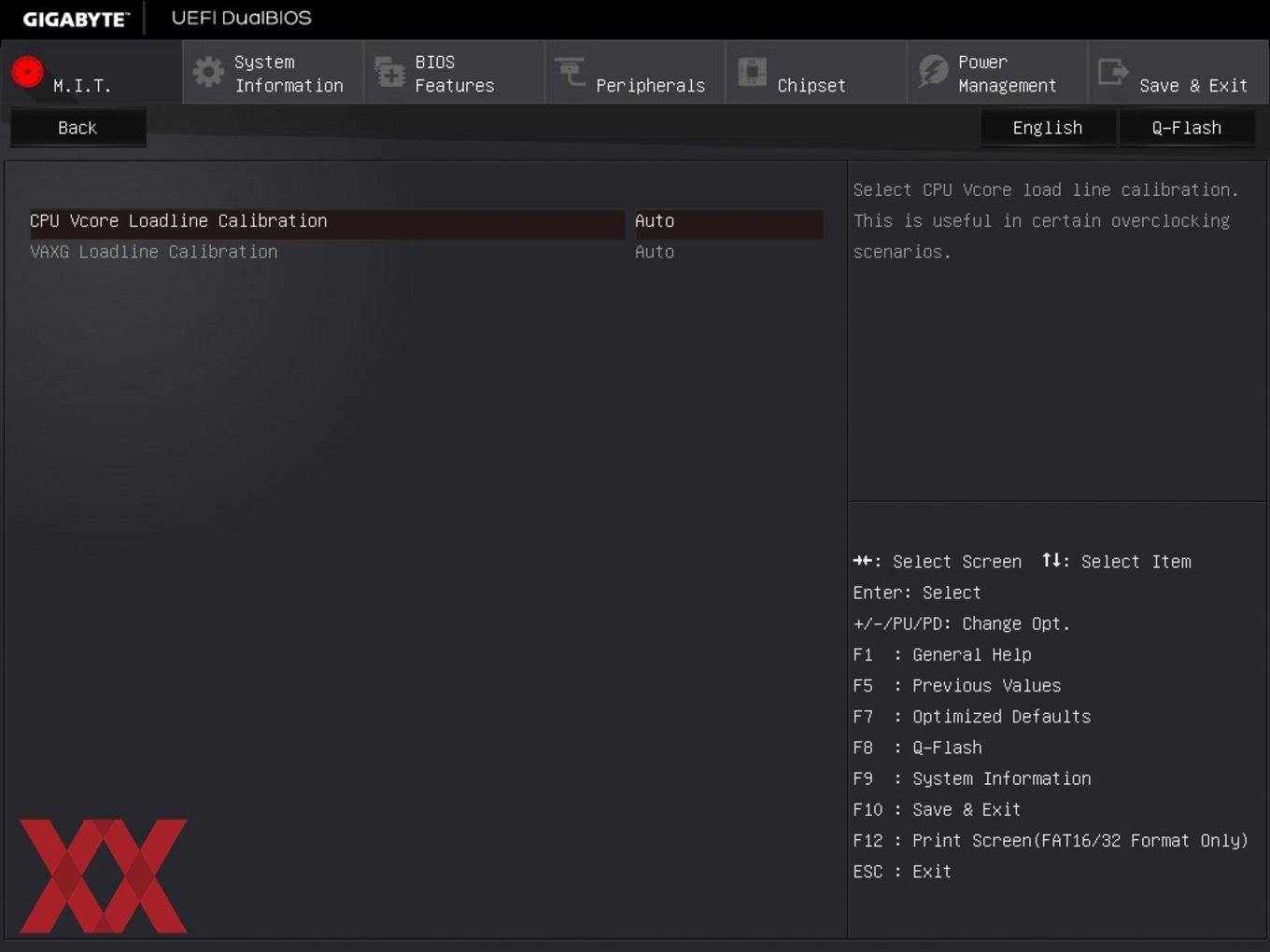Go to the Peripherals tab
Image resolution: width=1270 pixels, height=952 pixels.
635,72
